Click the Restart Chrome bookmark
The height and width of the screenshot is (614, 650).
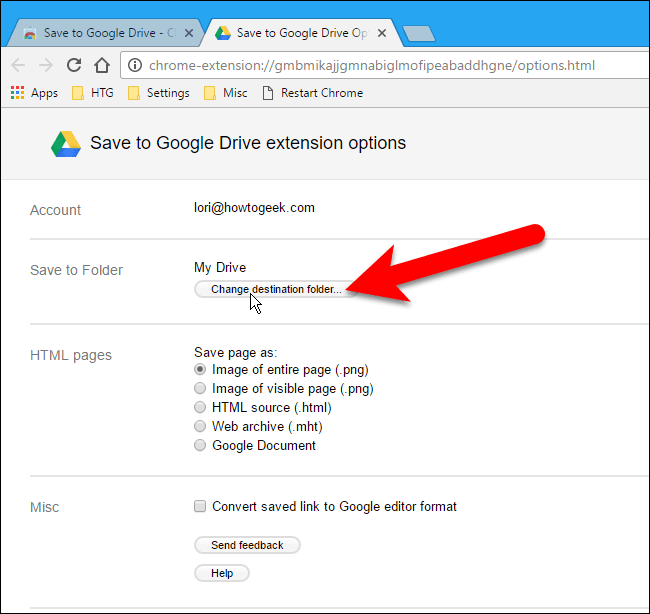tap(312, 93)
